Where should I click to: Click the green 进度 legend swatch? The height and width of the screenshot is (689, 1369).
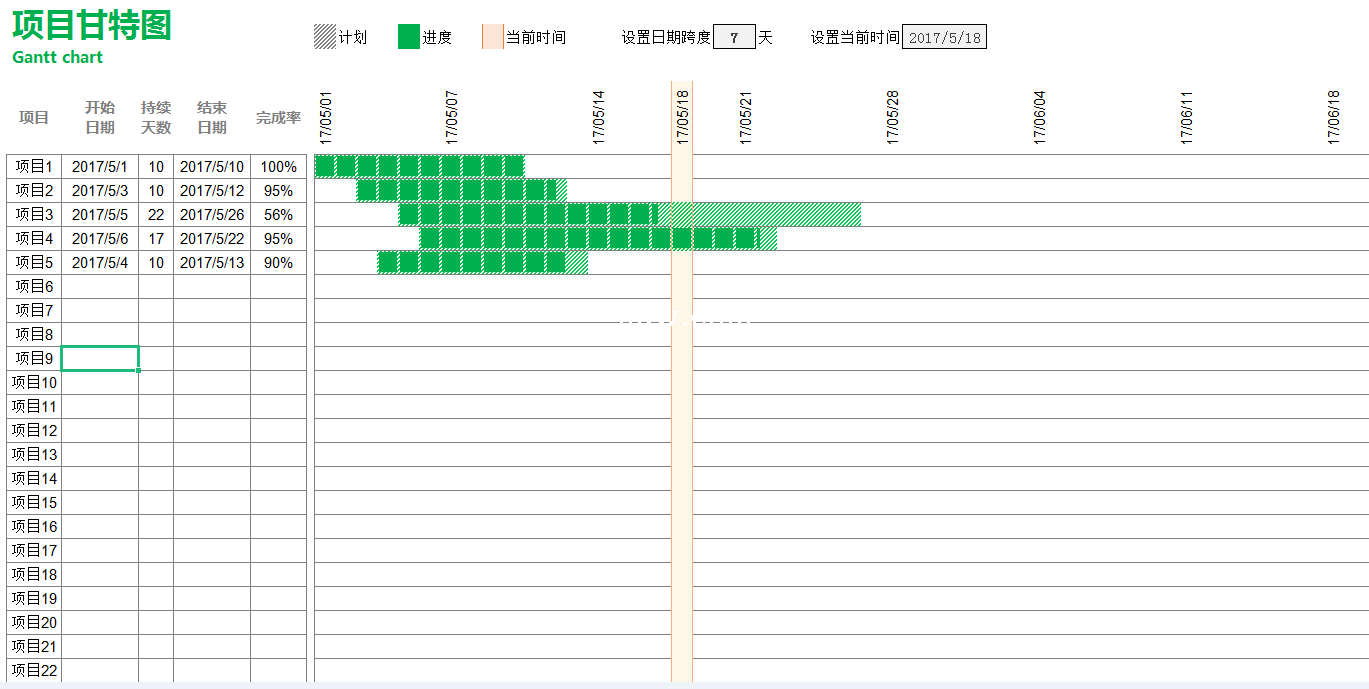click(x=408, y=37)
